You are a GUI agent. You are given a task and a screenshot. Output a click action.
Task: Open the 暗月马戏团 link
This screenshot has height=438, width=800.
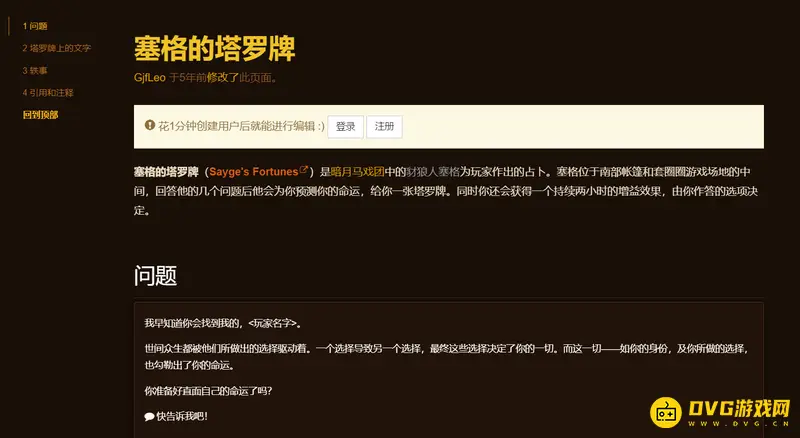358,172
